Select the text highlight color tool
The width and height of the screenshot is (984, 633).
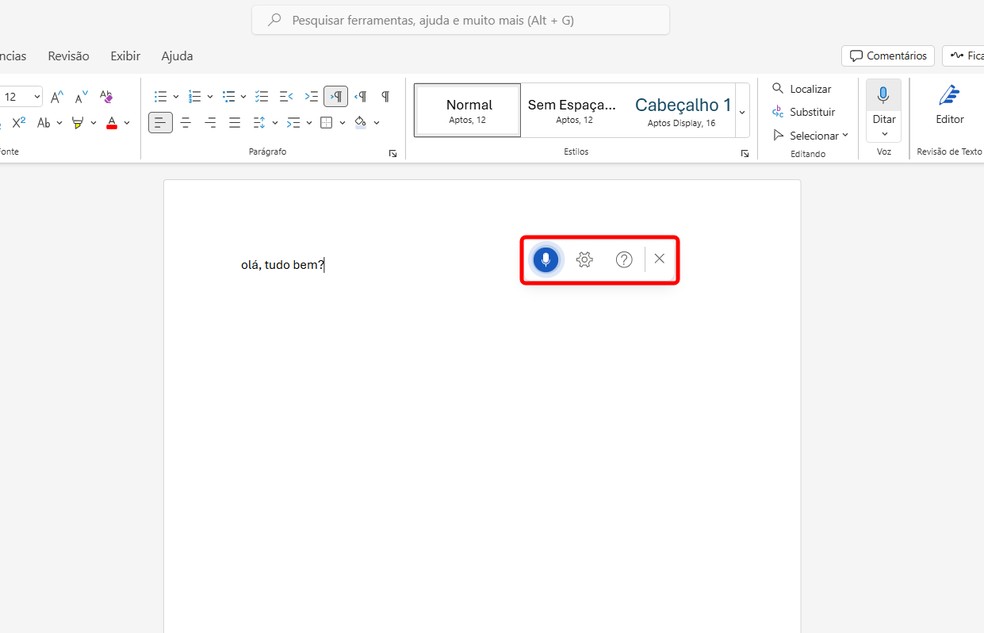pos(78,122)
